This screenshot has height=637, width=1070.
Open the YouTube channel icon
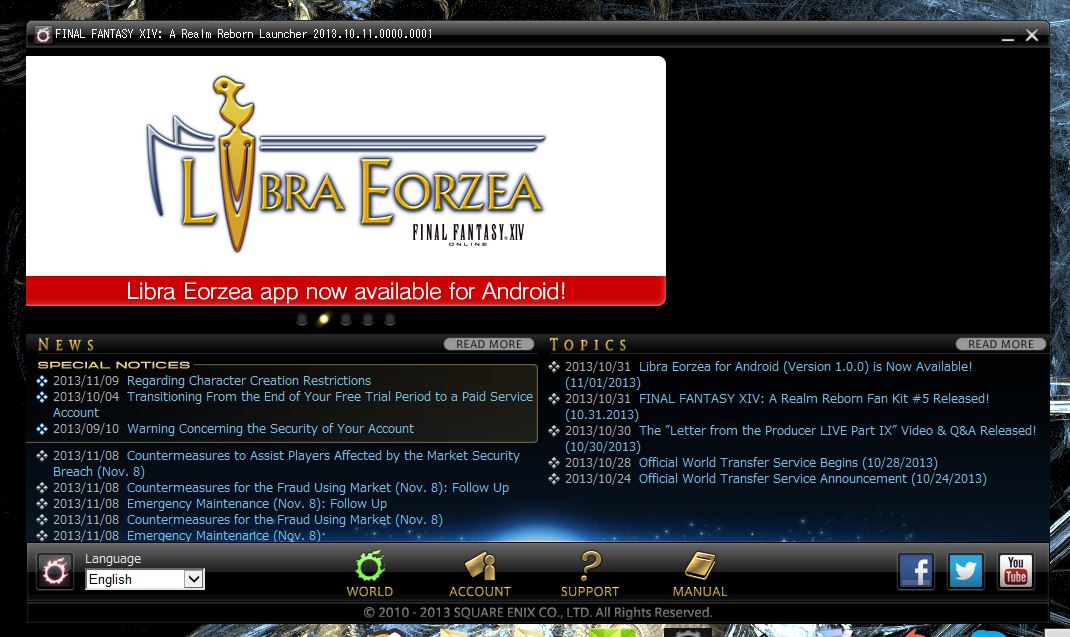point(1016,571)
